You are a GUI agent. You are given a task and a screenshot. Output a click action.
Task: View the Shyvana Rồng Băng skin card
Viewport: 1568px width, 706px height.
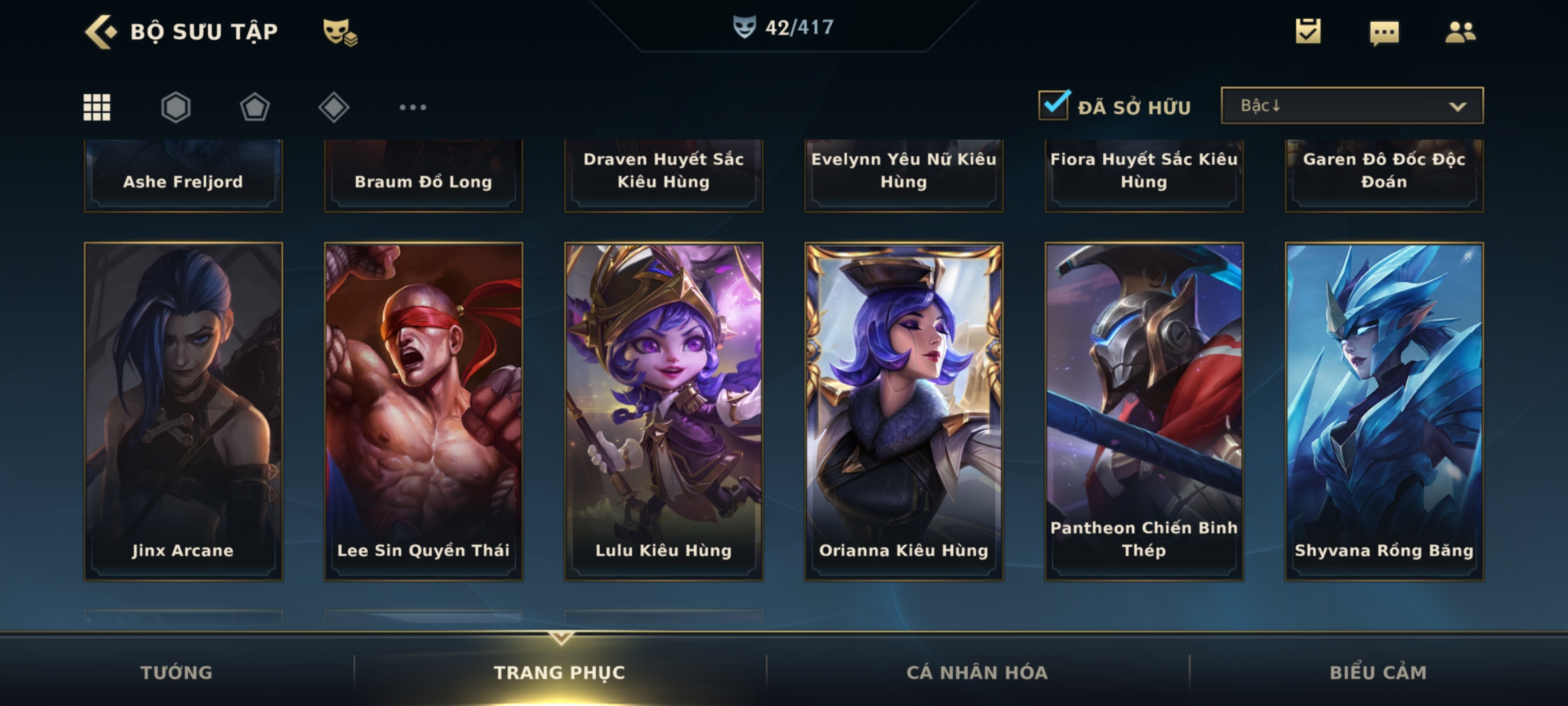(1384, 412)
